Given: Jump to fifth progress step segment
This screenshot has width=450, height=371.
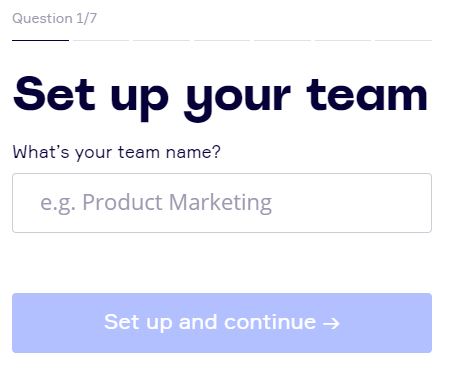Looking at the screenshot, I should [x=282, y=40].
